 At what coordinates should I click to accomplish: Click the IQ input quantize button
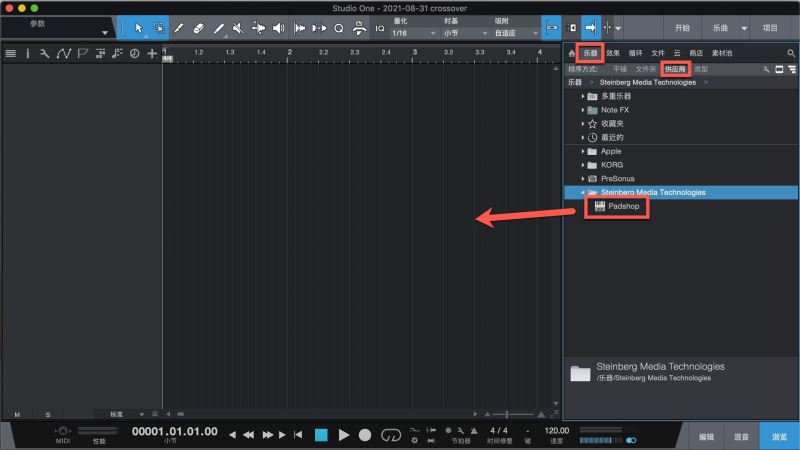point(380,29)
